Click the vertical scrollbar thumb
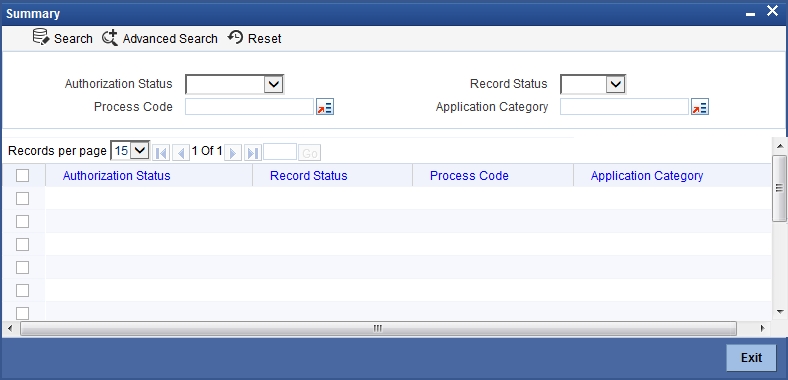The height and width of the screenshot is (380, 788). (780, 188)
